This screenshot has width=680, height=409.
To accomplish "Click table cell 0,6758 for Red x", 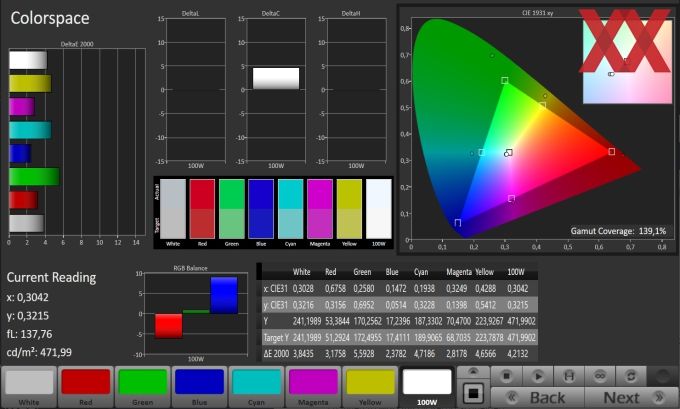I will [x=335, y=288].
